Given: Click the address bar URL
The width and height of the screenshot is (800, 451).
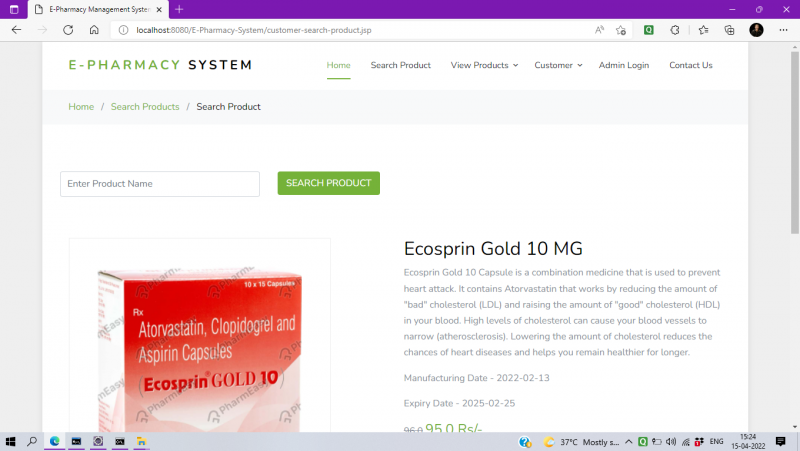Looking at the screenshot, I should coord(254,30).
